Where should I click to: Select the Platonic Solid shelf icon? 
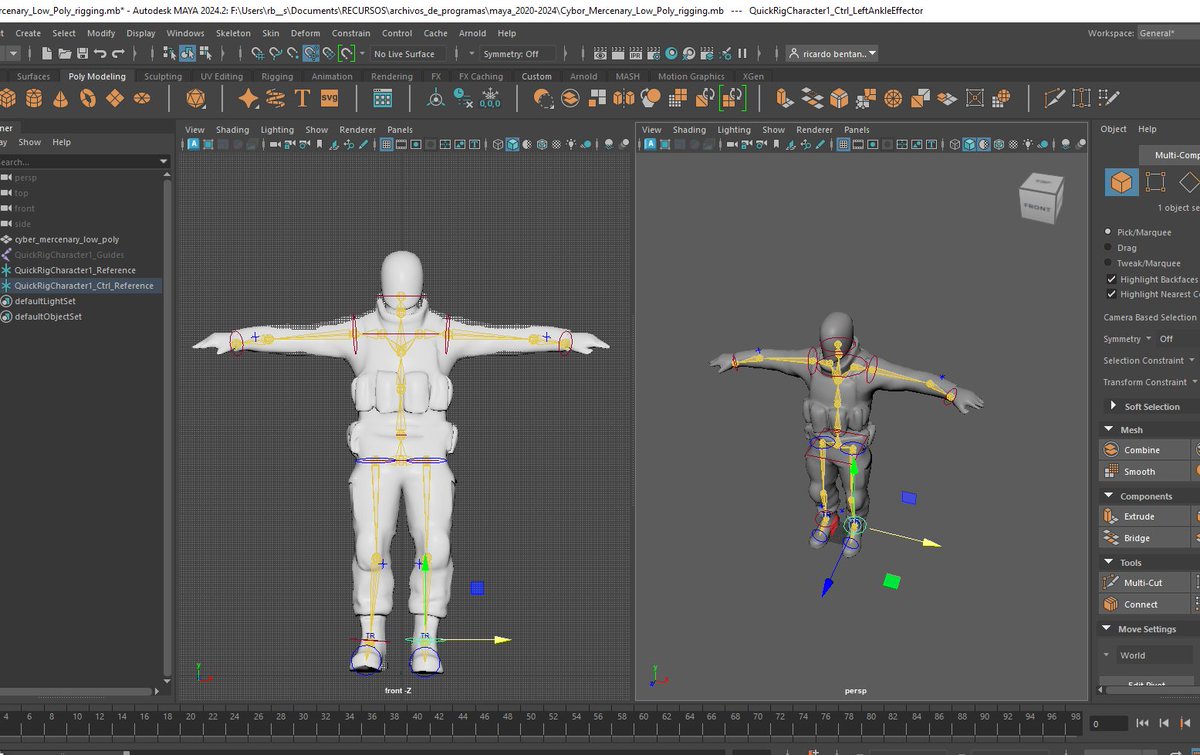coord(196,98)
